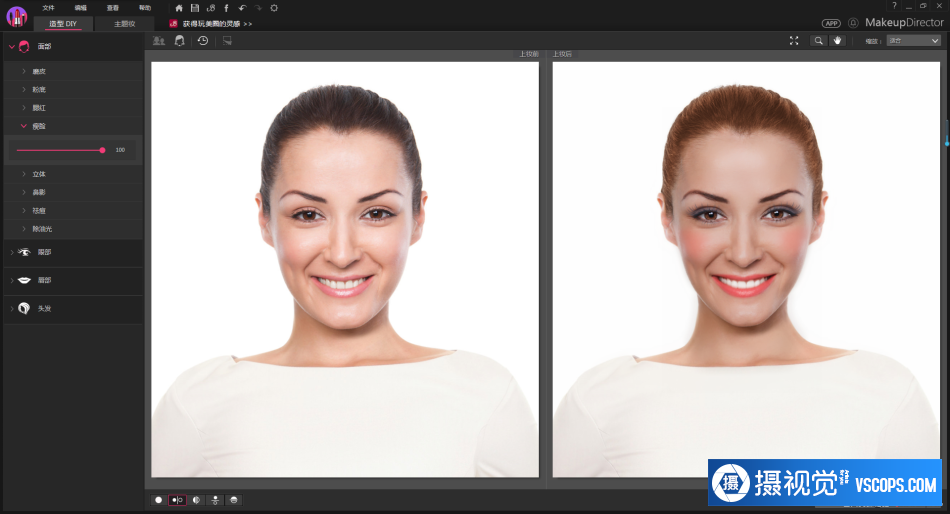
Task: Click the fit-to-screen arrows icon
Action: pyautogui.click(x=794, y=41)
